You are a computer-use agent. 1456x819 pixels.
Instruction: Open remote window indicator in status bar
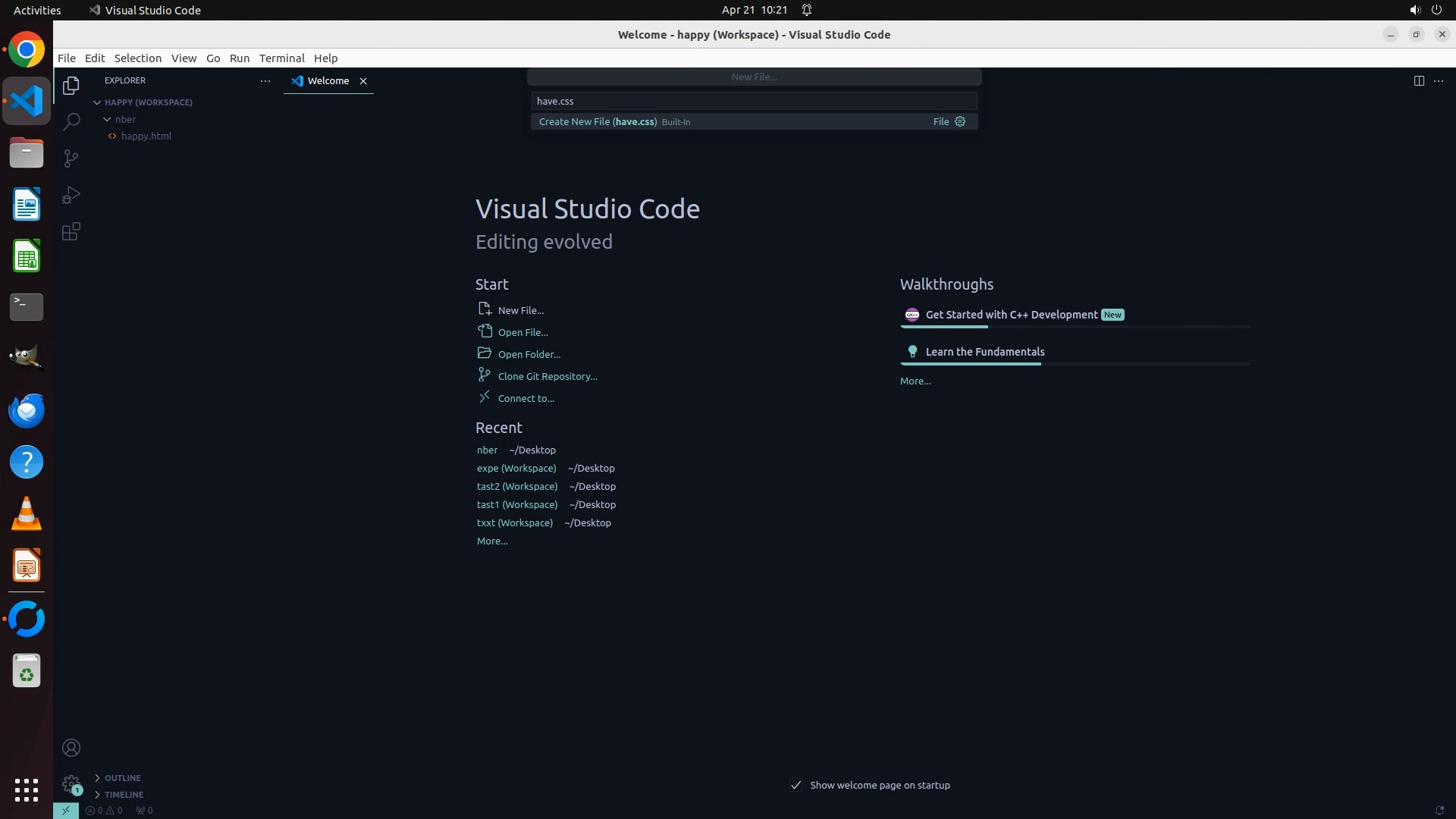click(66, 810)
